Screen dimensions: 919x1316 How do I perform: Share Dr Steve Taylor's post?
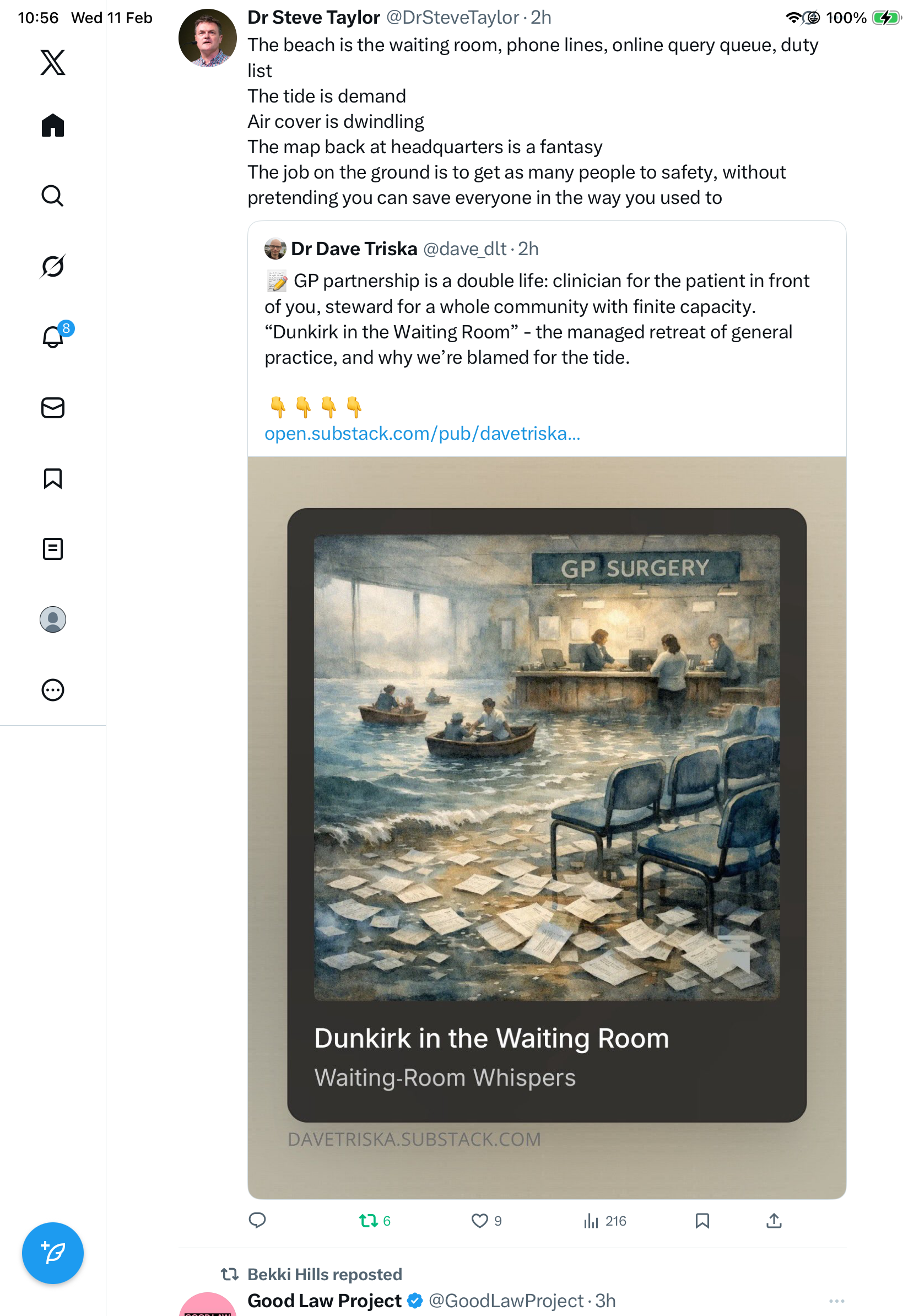(774, 1220)
